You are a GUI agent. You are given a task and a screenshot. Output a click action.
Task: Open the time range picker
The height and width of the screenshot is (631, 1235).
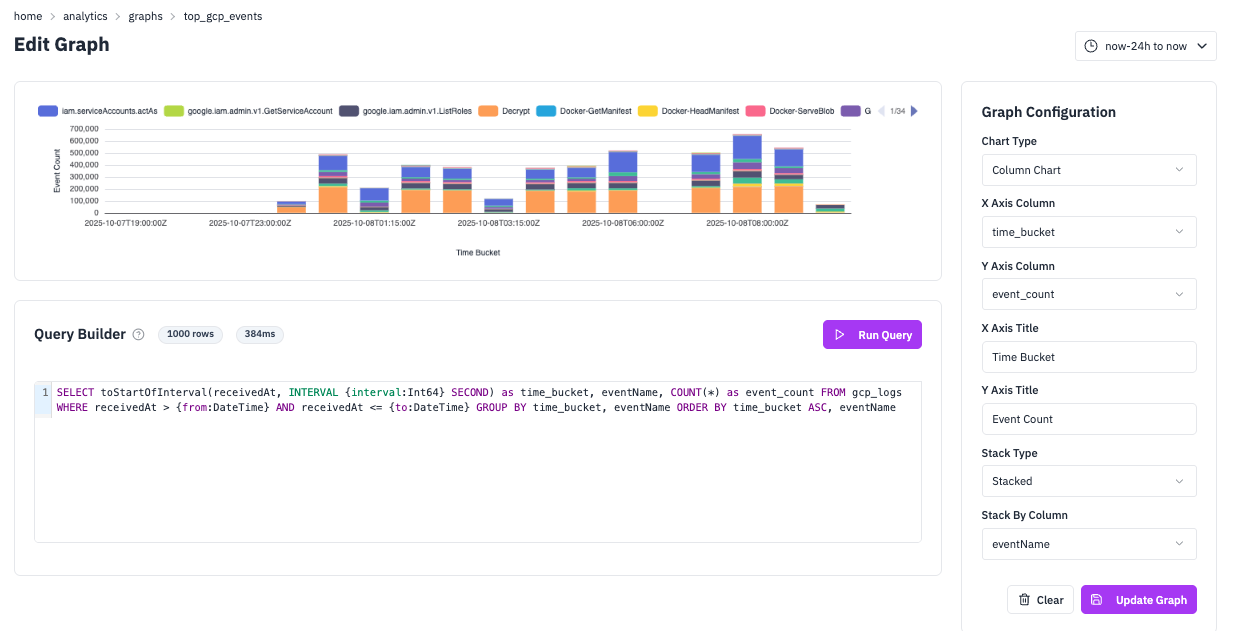[1145, 46]
